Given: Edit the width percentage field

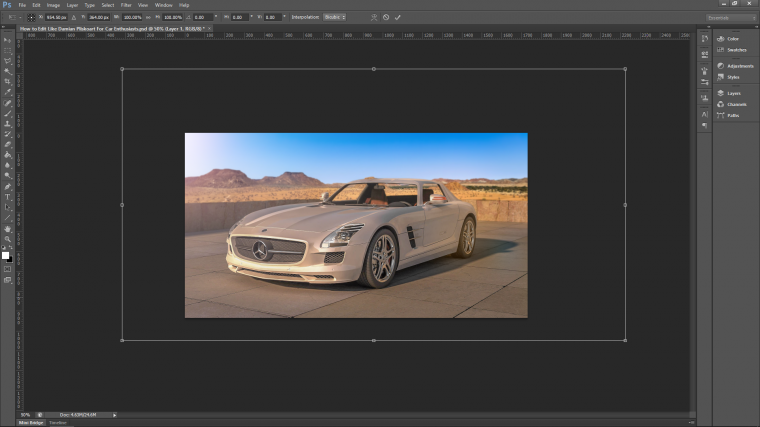Looking at the screenshot, I should (x=132, y=17).
